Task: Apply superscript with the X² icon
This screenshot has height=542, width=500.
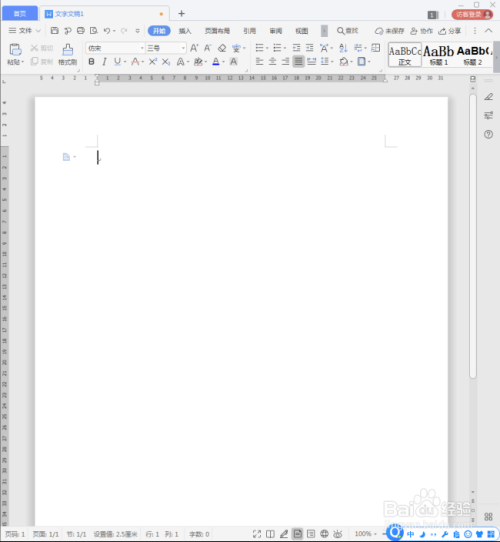Action: (x=153, y=62)
